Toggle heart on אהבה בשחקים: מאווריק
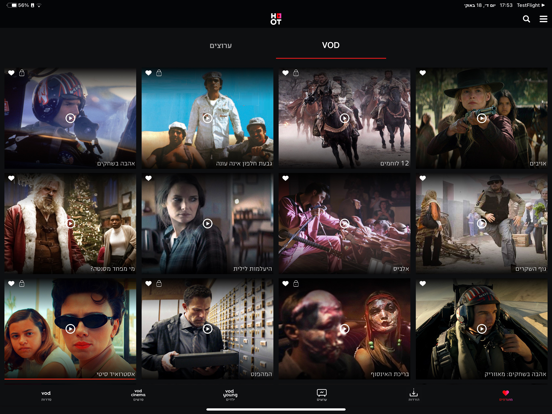Viewport: 552px width, 414px height. pos(423,283)
